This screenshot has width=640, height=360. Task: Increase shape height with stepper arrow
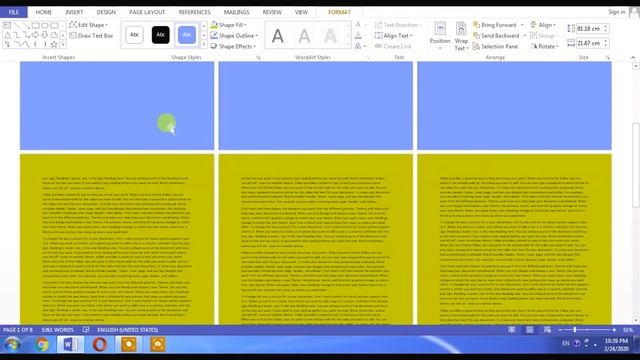tap(606, 27)
